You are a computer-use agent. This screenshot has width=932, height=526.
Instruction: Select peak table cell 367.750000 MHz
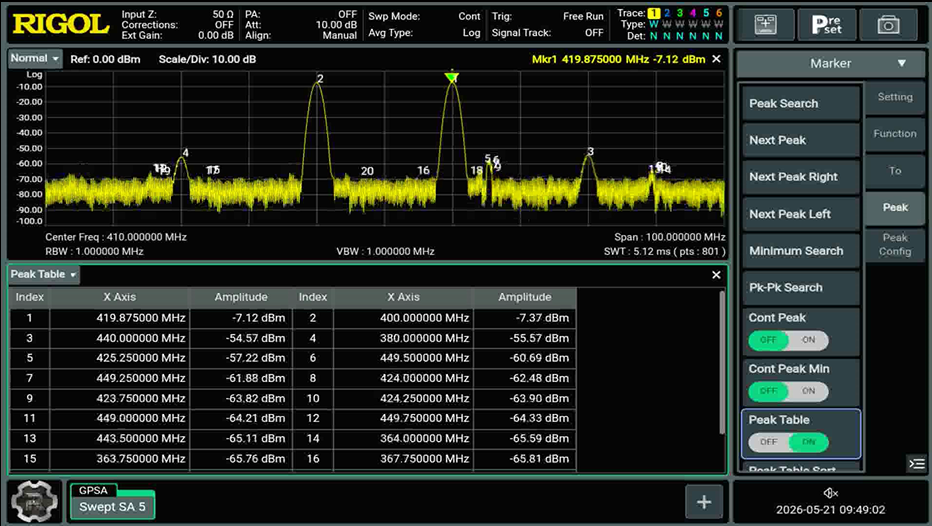click(403, 459)
